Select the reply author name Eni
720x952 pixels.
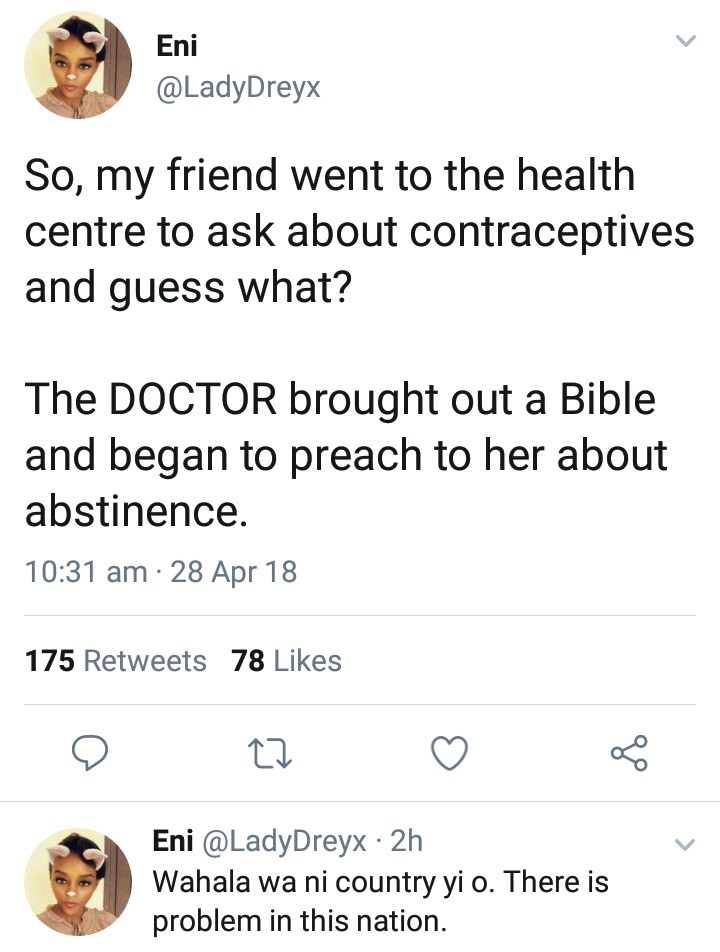click(x=173, y=842)
